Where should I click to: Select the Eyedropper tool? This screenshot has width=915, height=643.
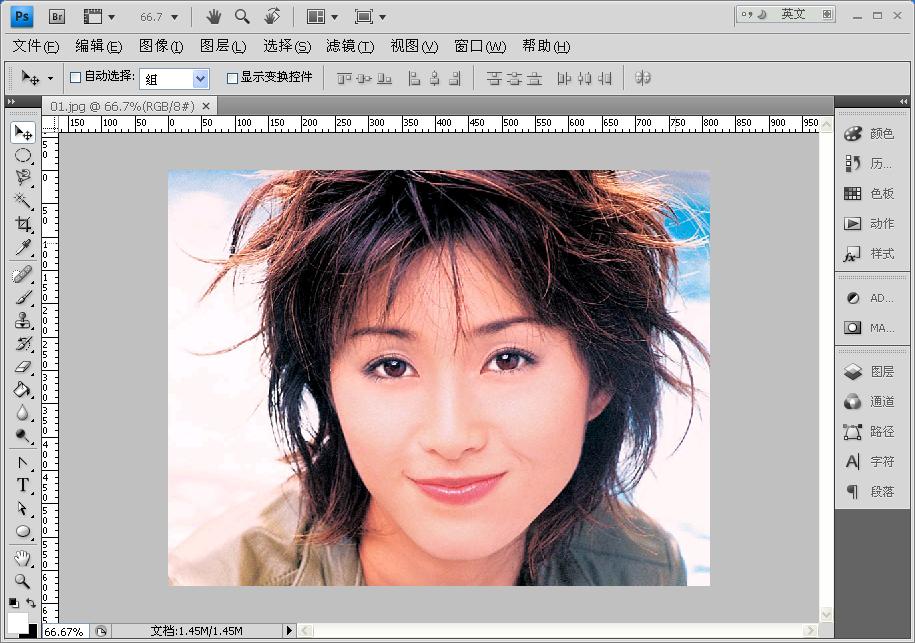(x=23, y=247)
